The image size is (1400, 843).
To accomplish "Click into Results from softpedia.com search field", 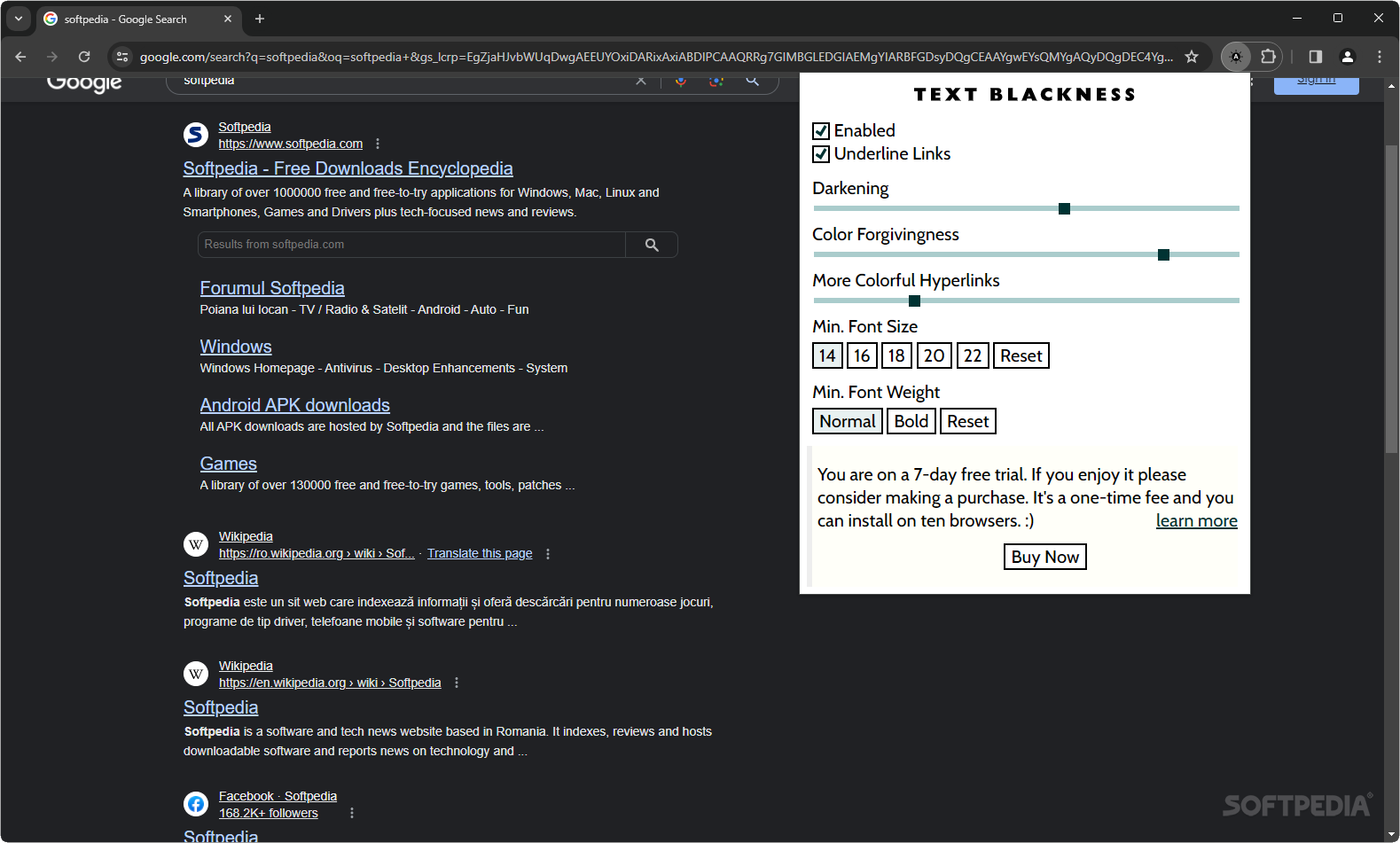I will pos(412,245).
